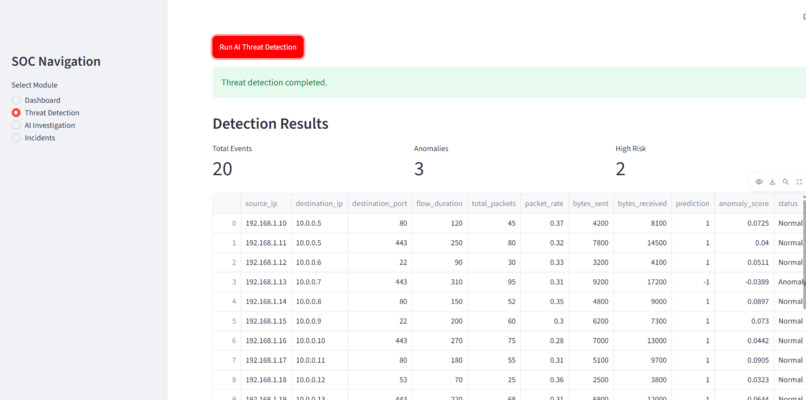The width and height of the screenshot is (806, 400).
Task: Click destination port 53 cell
Action: (x=379, y=379)
